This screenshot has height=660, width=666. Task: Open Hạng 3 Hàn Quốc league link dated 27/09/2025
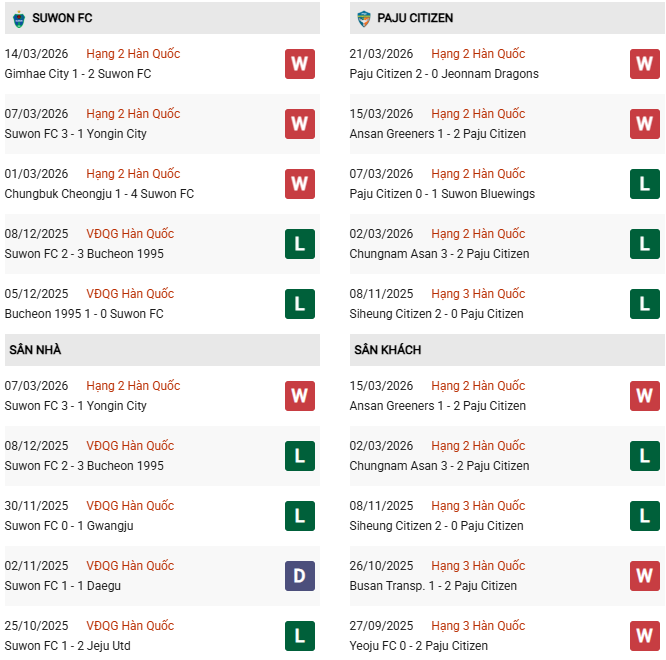[478, 626]
